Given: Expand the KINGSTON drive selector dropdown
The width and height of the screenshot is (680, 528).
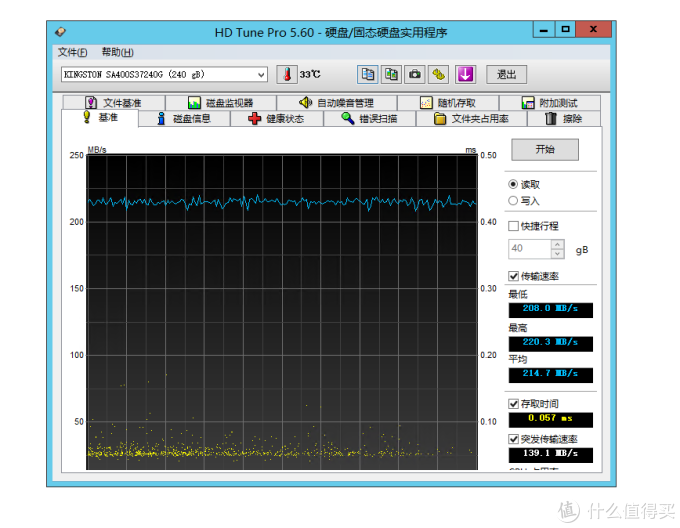Looking at the screenshot, I should [x=261, y=75].
